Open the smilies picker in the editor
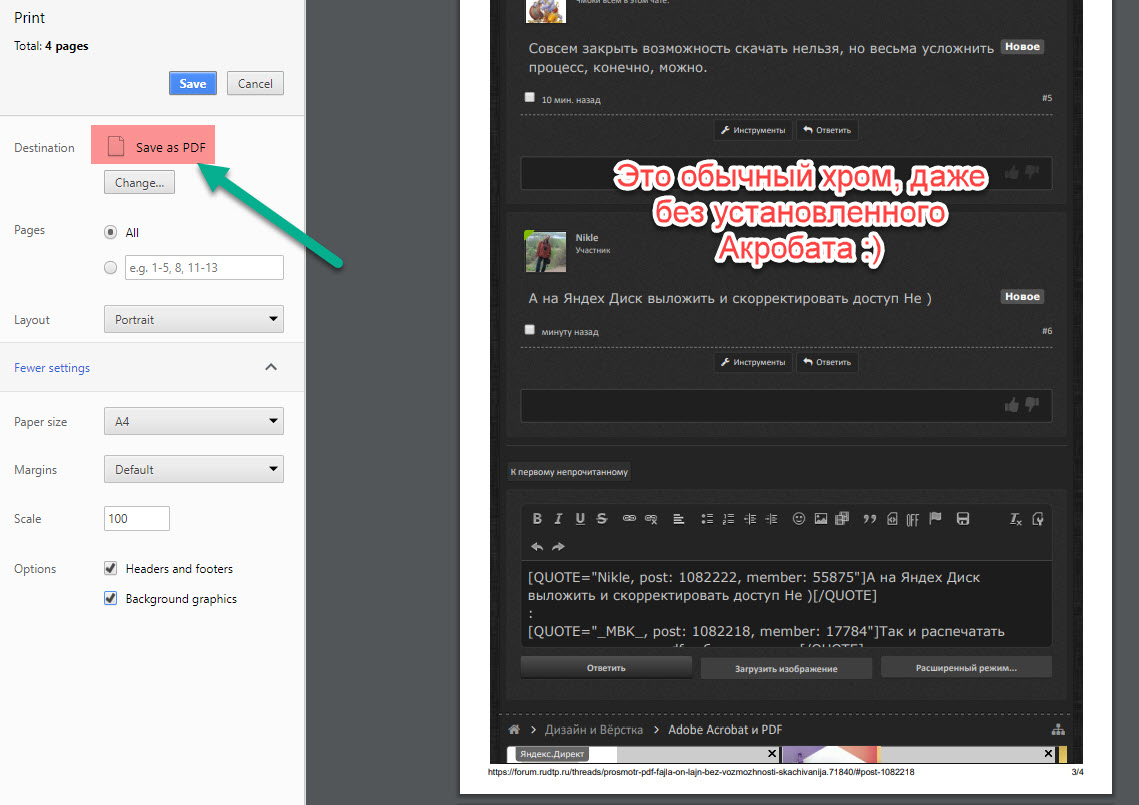This screenshot has height=805, width=1139. 799,519
